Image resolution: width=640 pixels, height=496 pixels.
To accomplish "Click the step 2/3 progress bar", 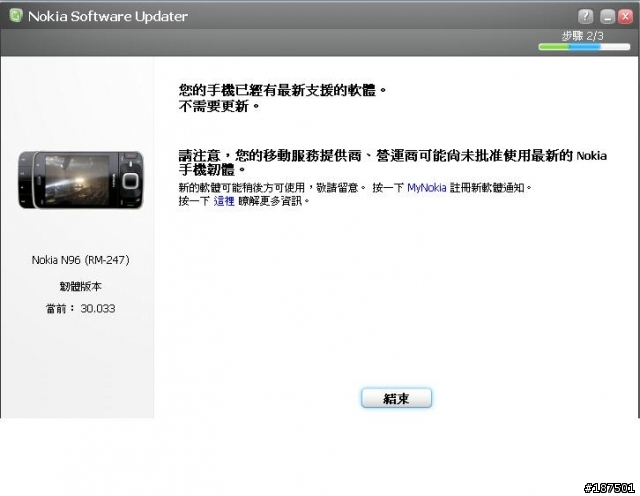I will [584, 47].
